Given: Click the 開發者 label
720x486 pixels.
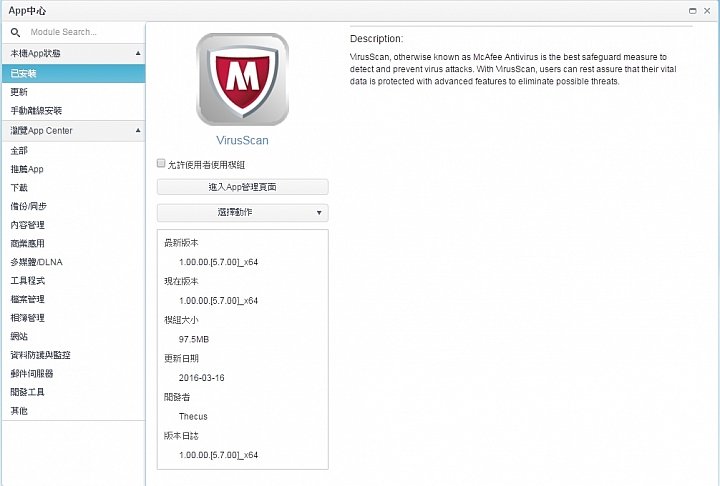Looking at the screenshot, I should point(177,397).
